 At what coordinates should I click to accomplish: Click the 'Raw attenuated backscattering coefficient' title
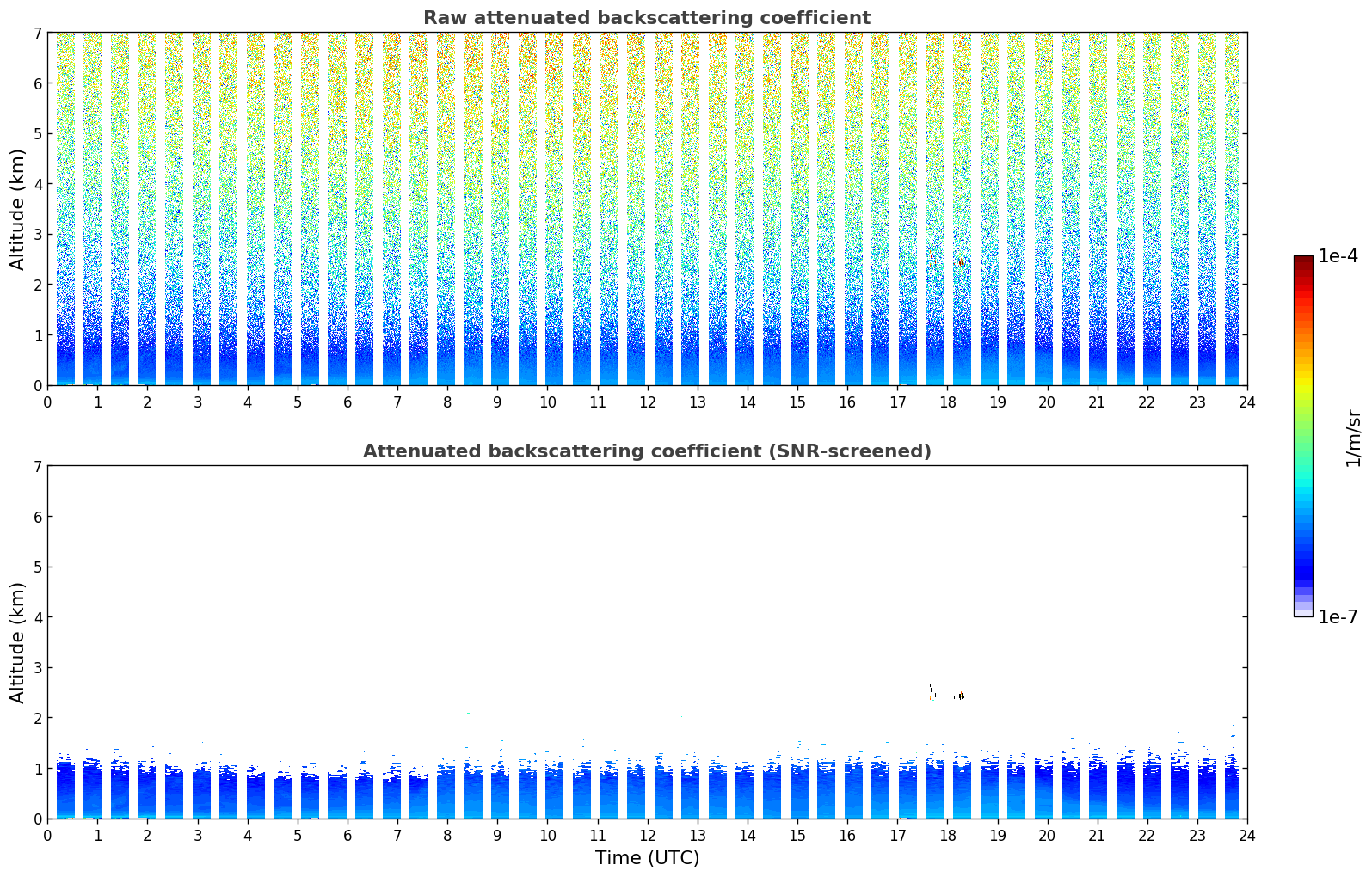point(647,18)
